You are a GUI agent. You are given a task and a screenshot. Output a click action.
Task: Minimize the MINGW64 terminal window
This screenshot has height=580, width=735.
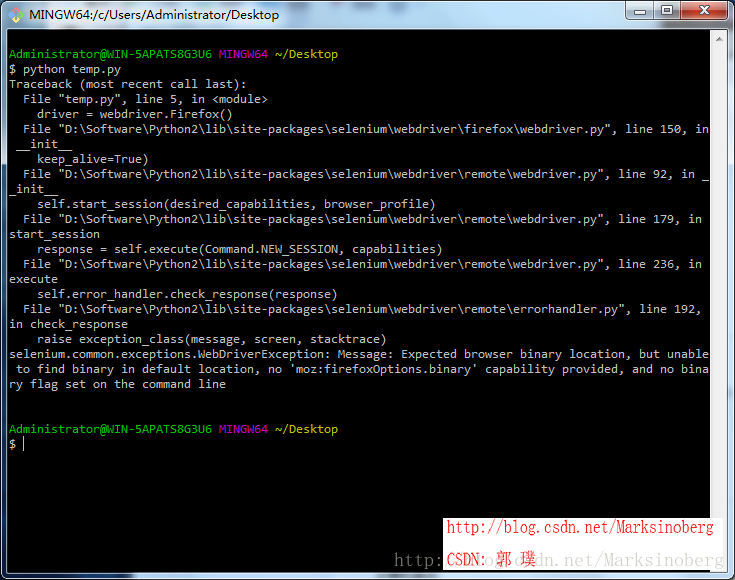[x=640, y=11]
